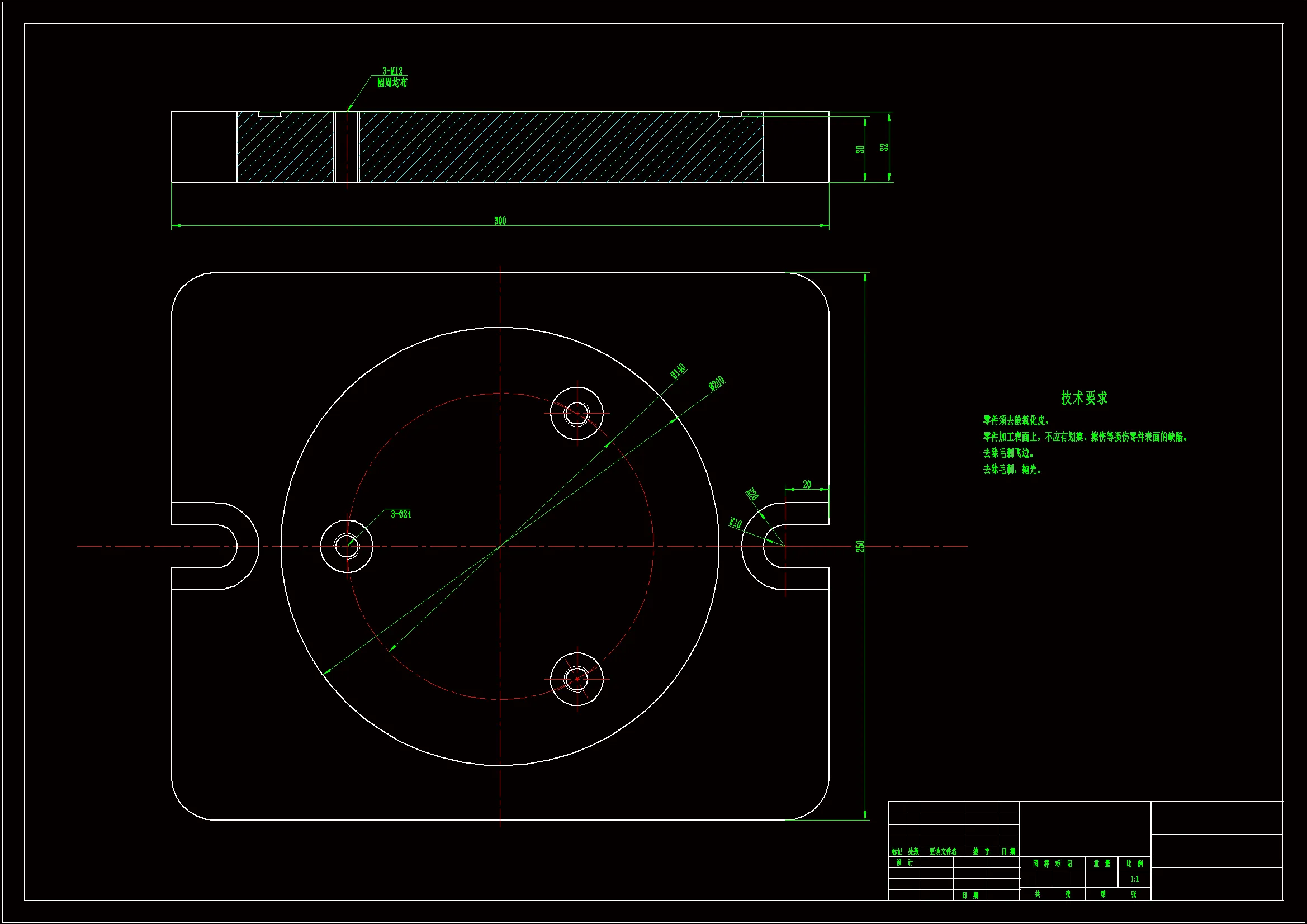1307x924 pixels.
Task: Click the 3-M12 leader annotation
Action: tap(392, 71)
